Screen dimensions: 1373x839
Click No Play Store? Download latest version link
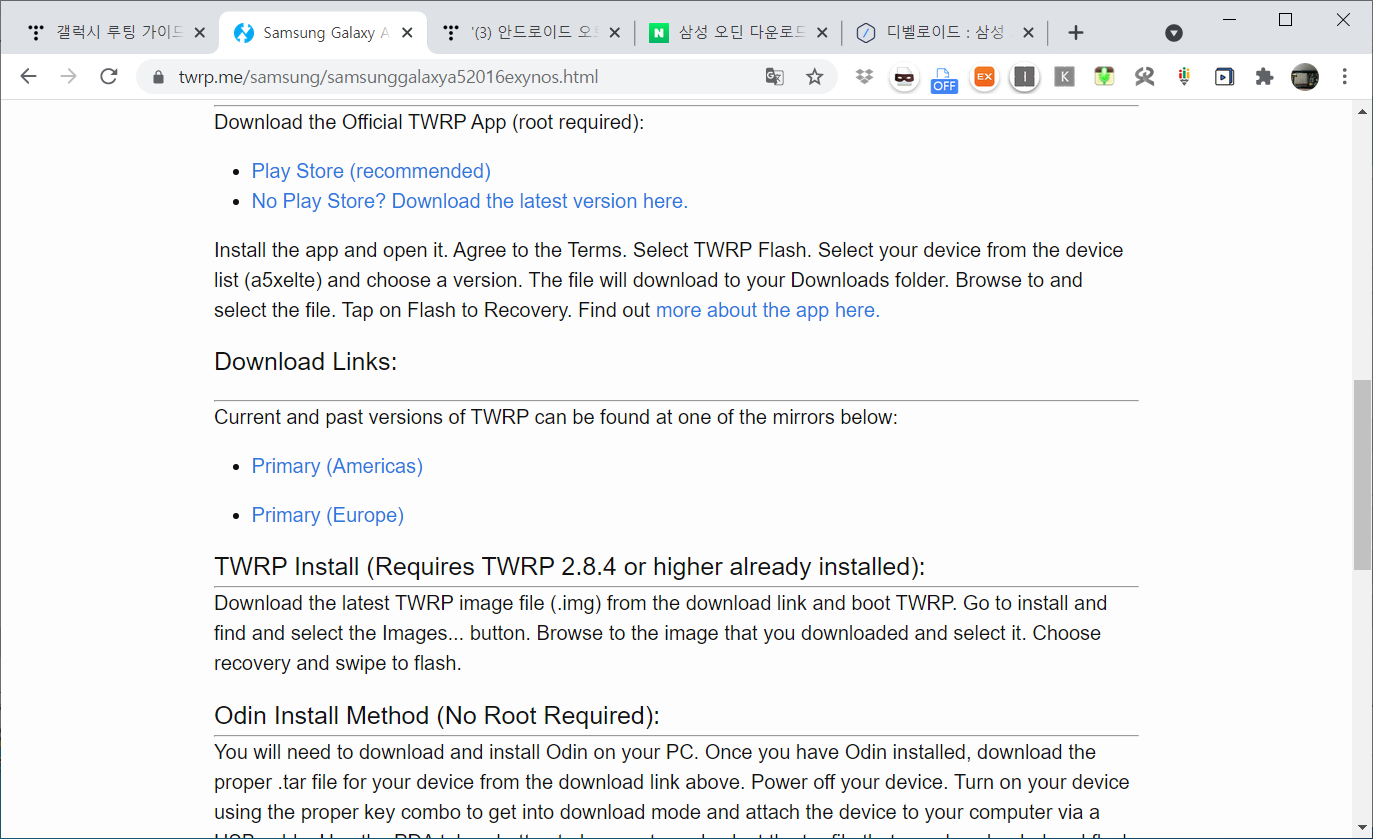coord(470,201)
